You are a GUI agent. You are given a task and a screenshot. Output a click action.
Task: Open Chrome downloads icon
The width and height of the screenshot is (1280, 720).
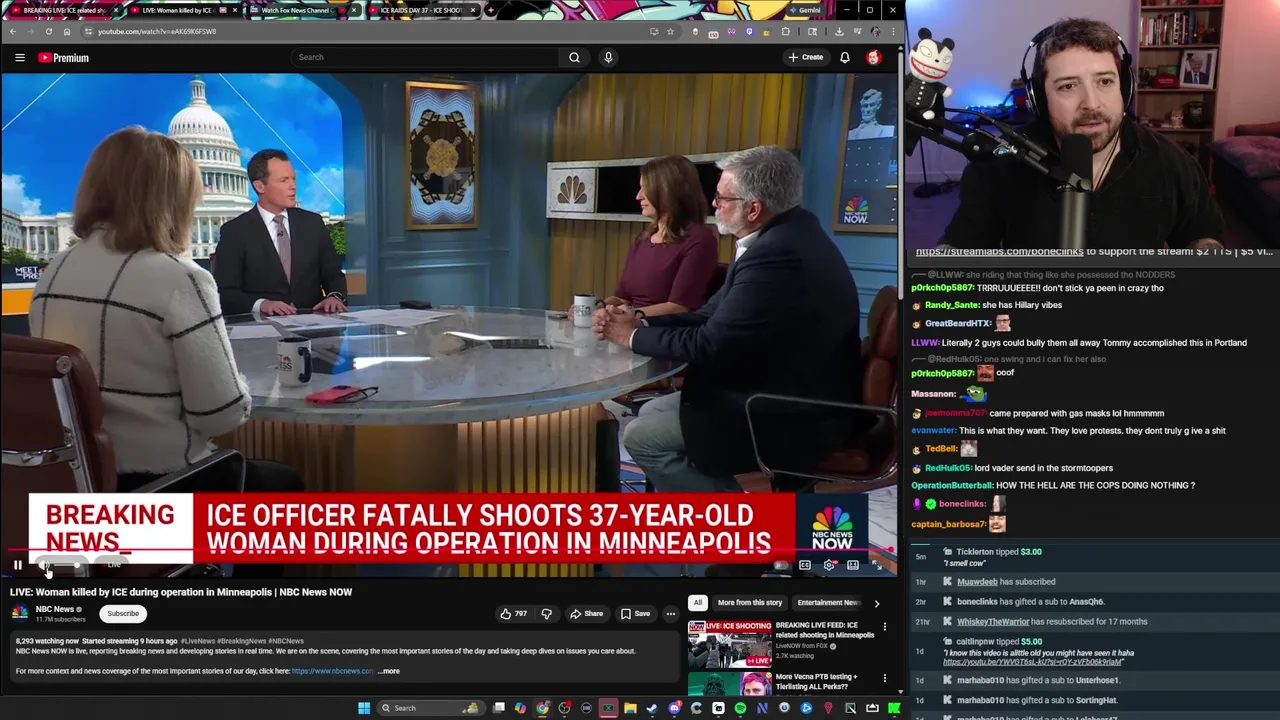(838, 31)
